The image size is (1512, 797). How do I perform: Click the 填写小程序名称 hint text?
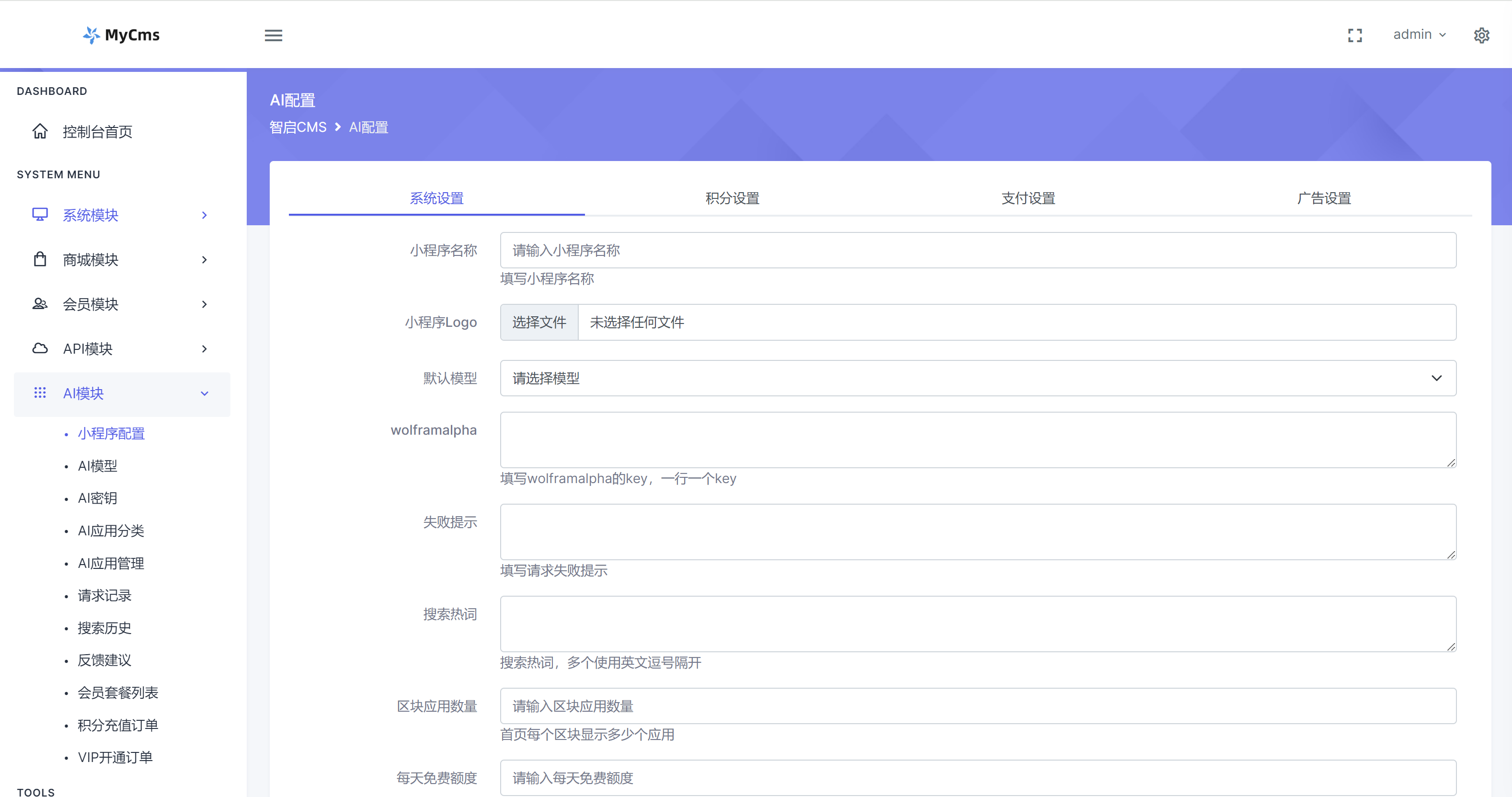[547, 278]
